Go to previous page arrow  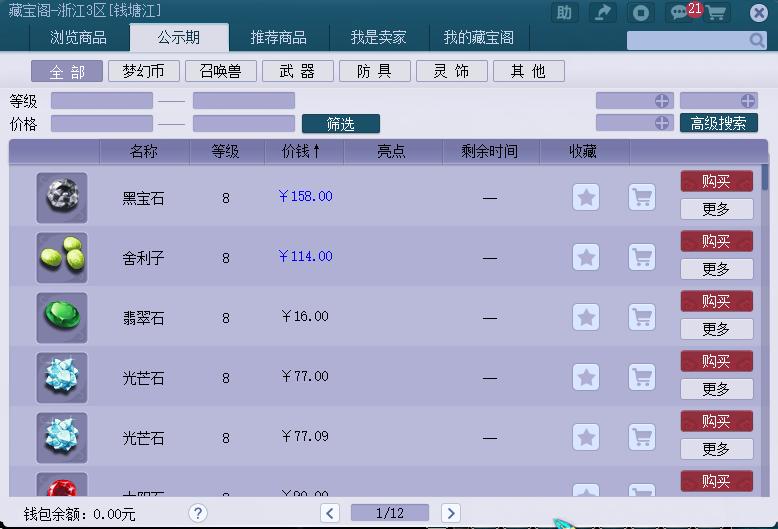click(x=330, y=513)
